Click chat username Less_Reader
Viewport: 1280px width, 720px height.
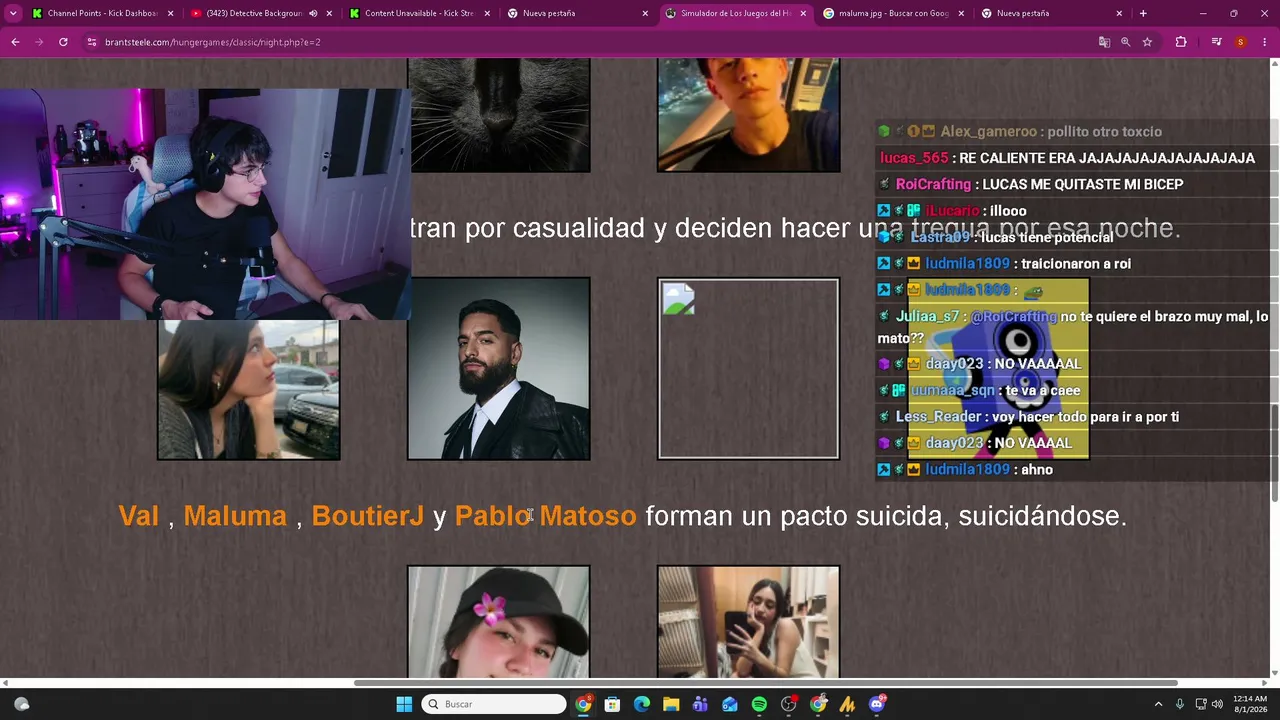tap(940, 416)
